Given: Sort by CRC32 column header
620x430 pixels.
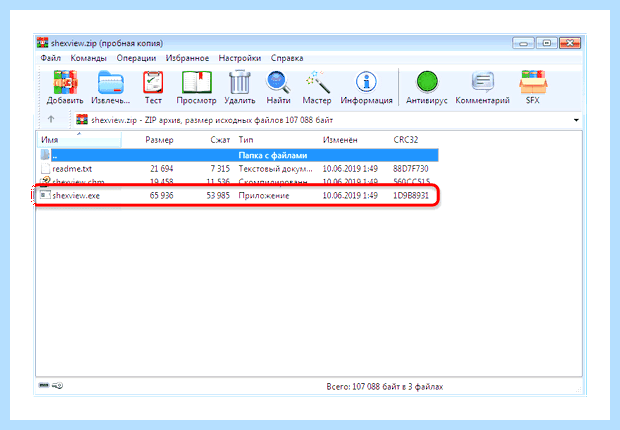Looking at the screenshot, I should pyautogui.click(x=406, y=140).
